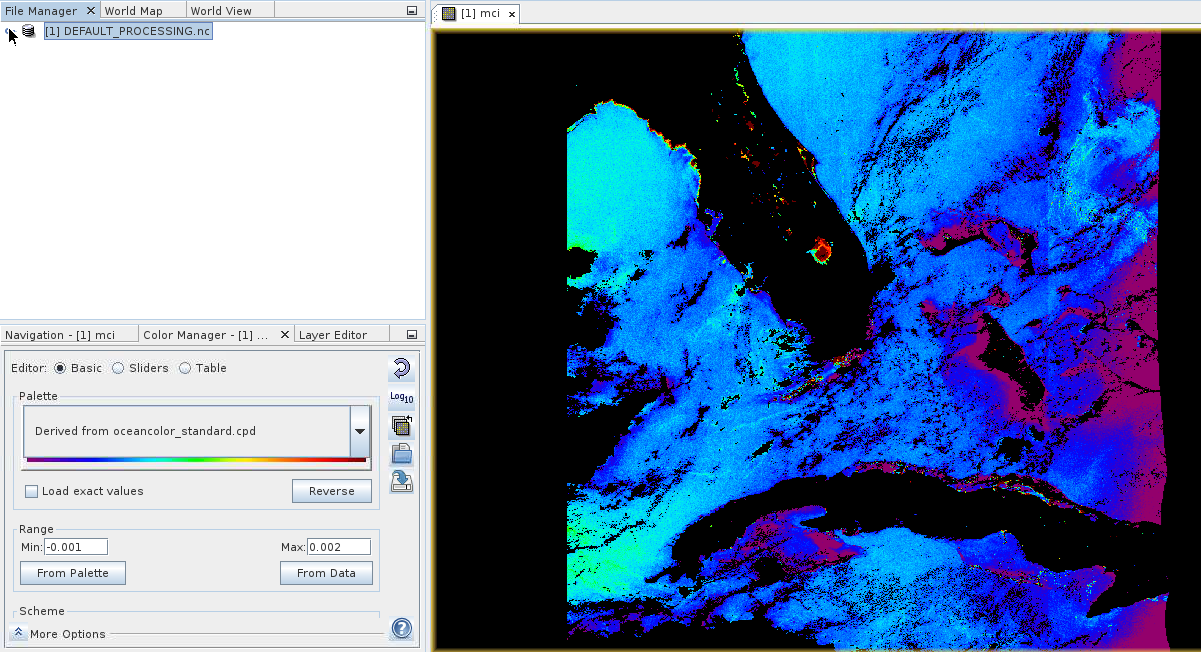Open the Color Manager help icon
1201x652 pixels.
(x=401, y=629)
